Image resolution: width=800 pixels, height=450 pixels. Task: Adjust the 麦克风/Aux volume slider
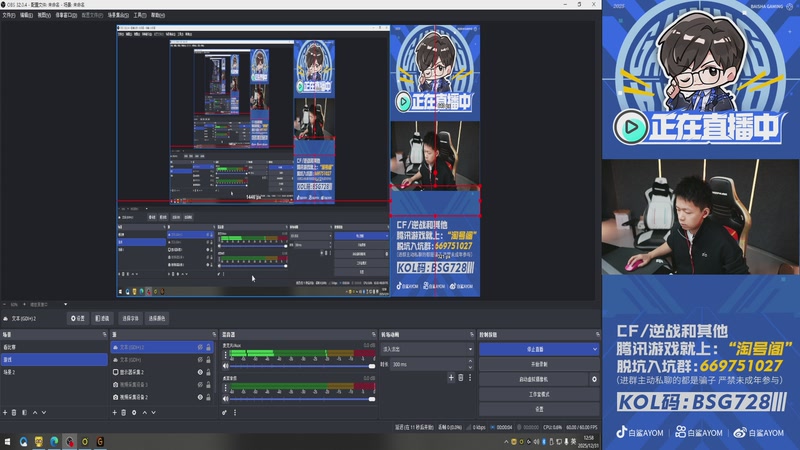[302, 366]
